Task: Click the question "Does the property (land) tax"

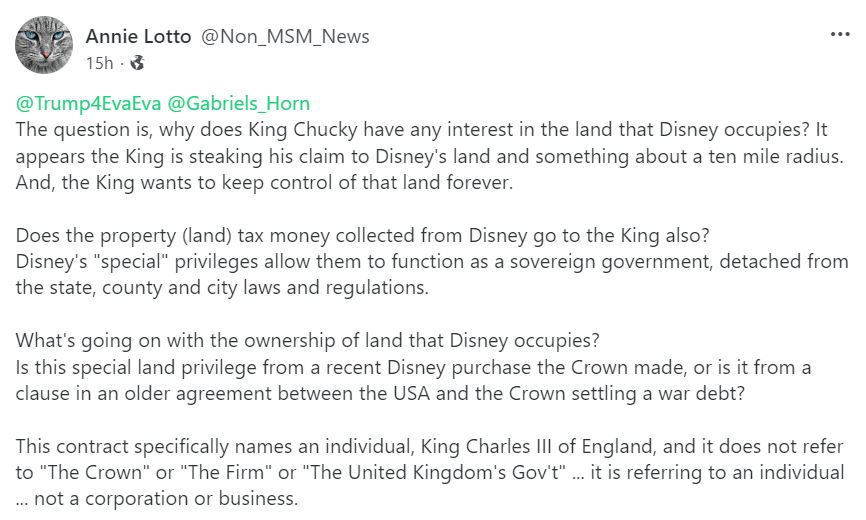Action: click(362, 236)
